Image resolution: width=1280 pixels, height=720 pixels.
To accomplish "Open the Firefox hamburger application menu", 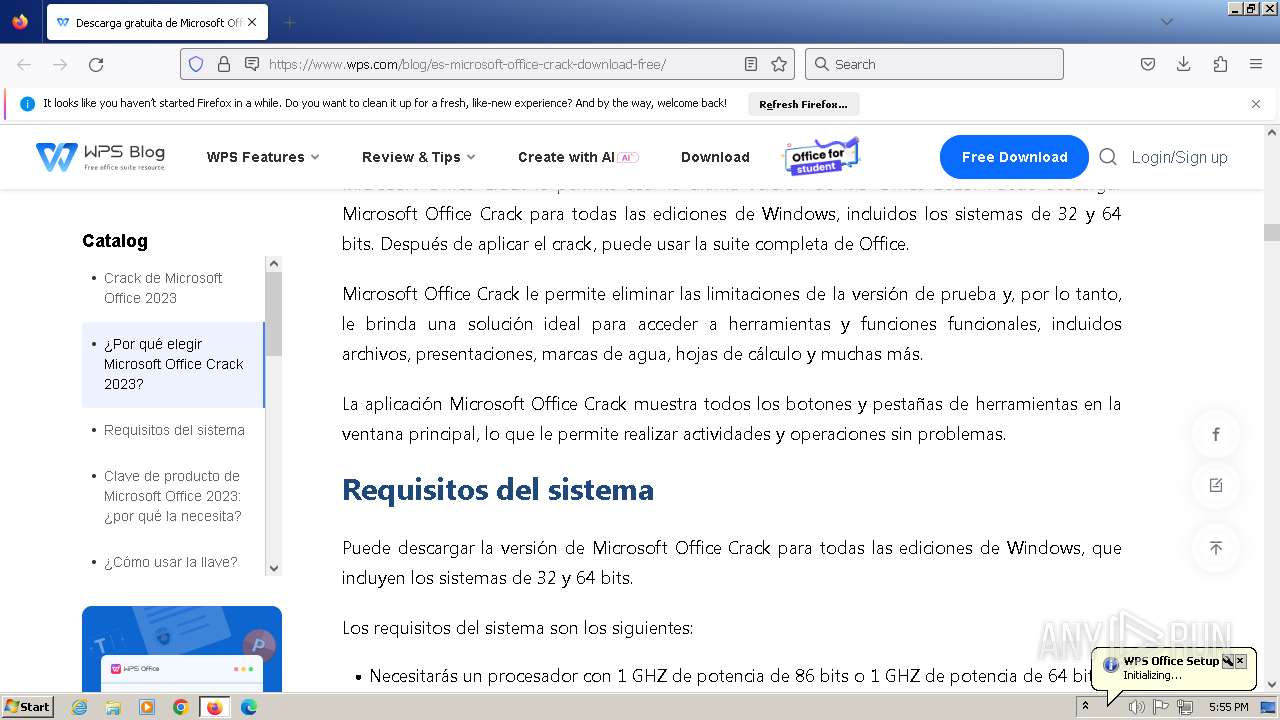I will point(1256,64).
